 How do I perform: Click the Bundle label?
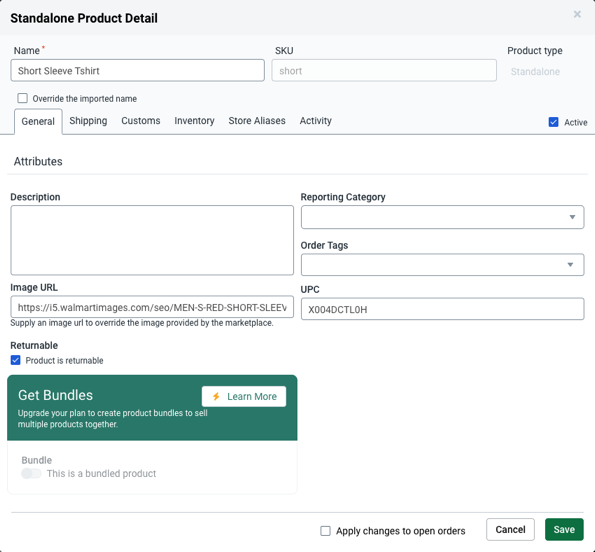click(x=36, y=460)
